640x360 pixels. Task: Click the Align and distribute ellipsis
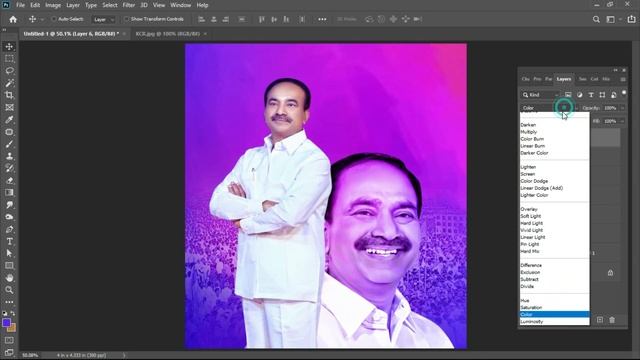click(x=322, y=19)
